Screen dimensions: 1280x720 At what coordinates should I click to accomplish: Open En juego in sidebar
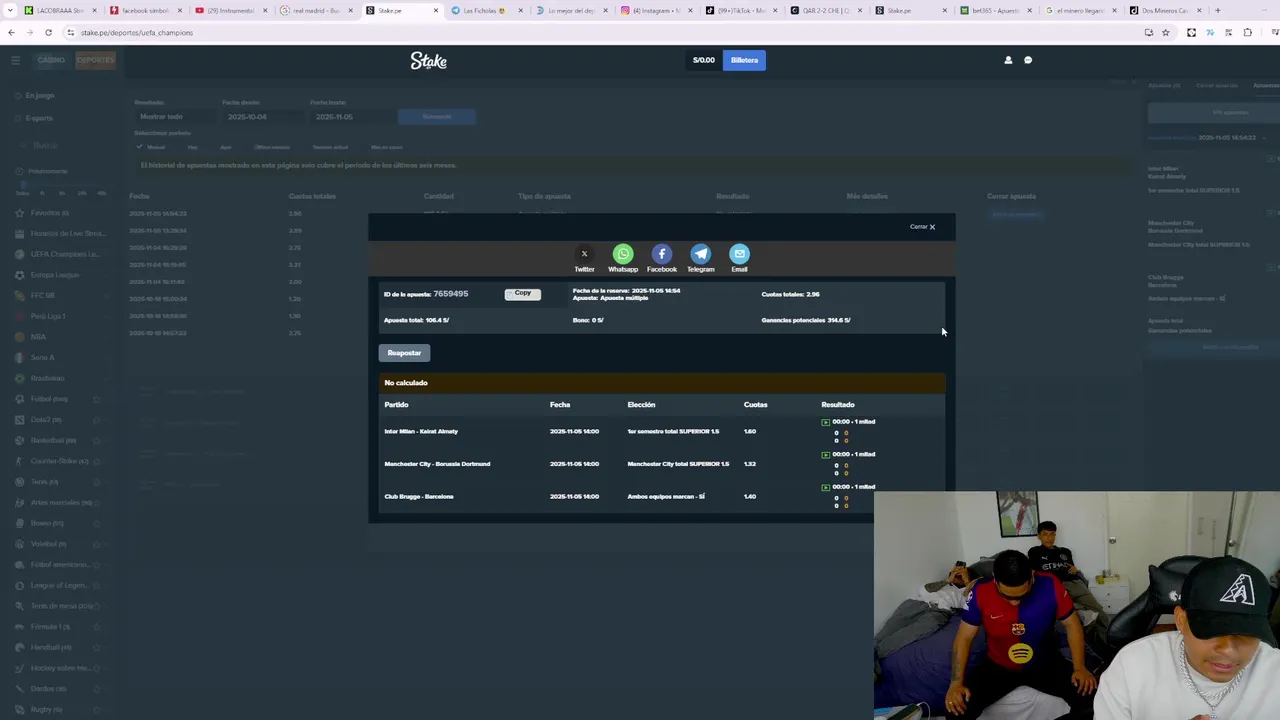click(x=40, y=95)
